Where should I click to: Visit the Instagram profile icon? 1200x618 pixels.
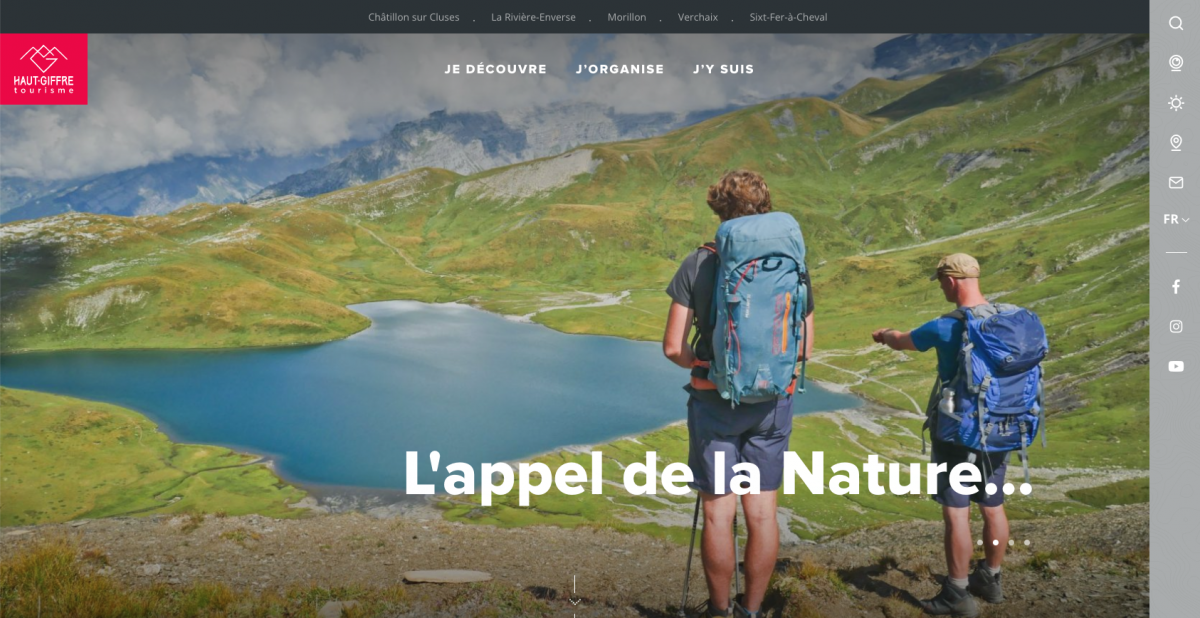click(1176, 327)
